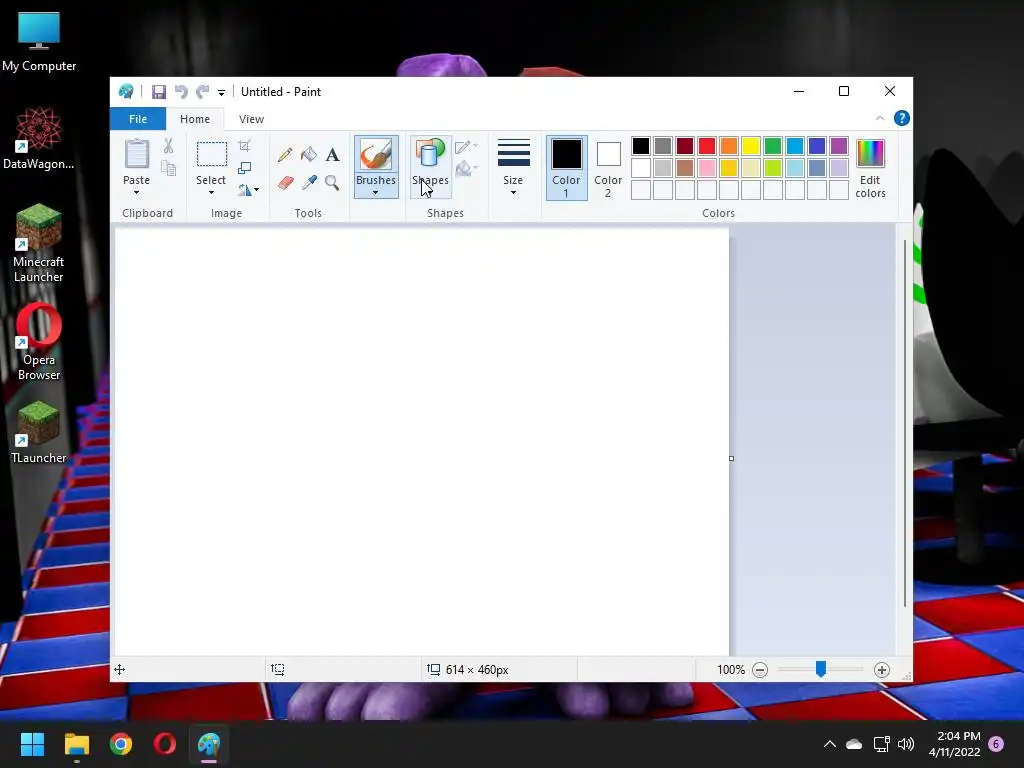Expand the Rotate or flip dropdown
This screenshot has width=1024, height=768.
(x=248, y=190)
